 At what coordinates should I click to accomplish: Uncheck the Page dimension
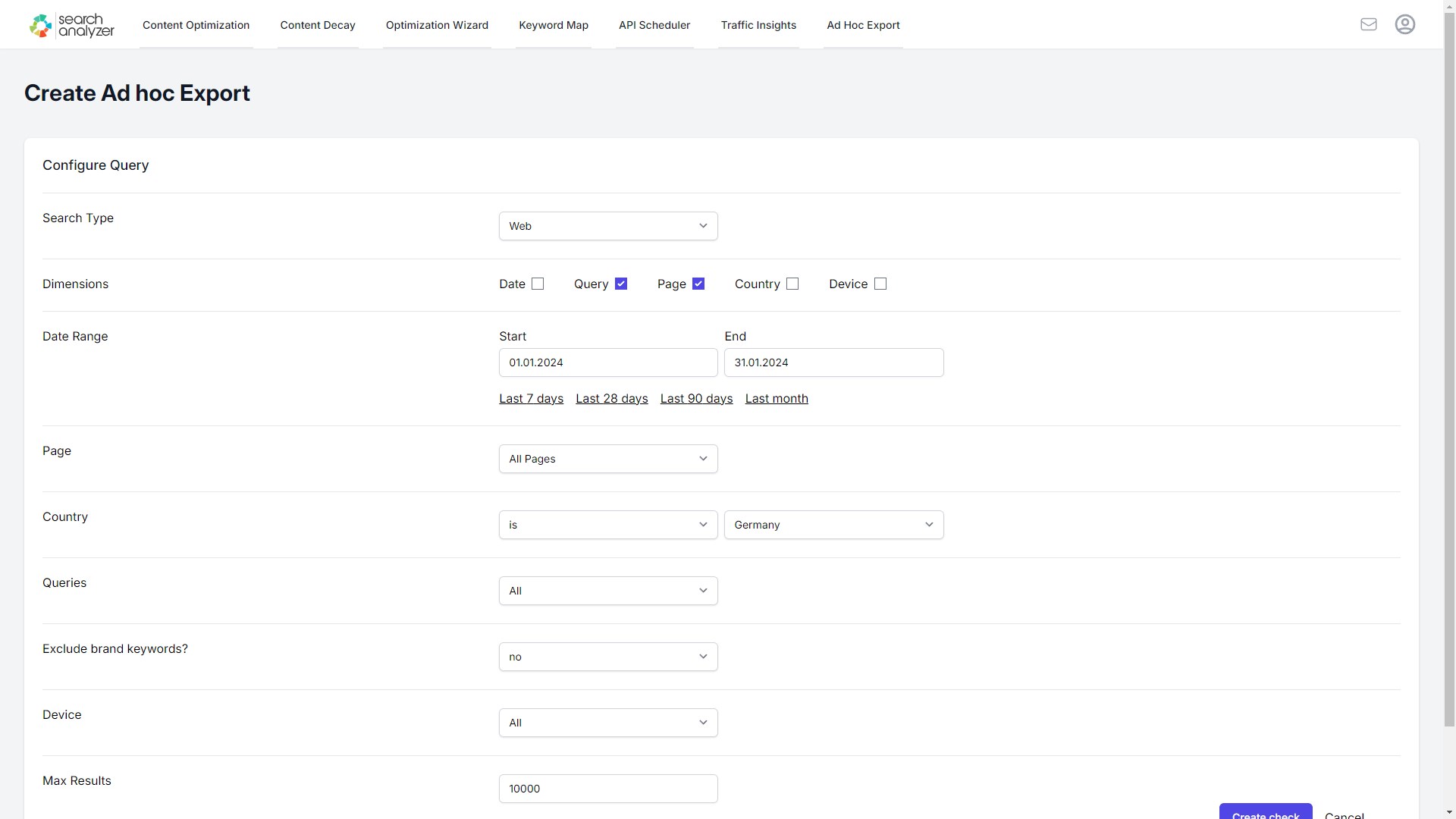coord(698,284)
